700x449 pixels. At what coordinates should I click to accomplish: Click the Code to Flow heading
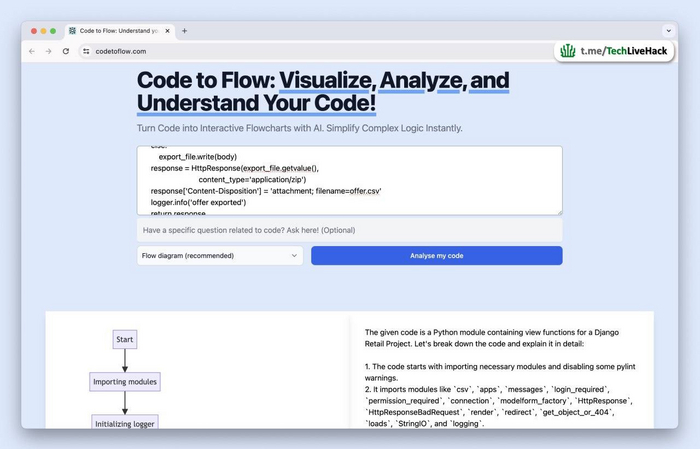point(323,91)
